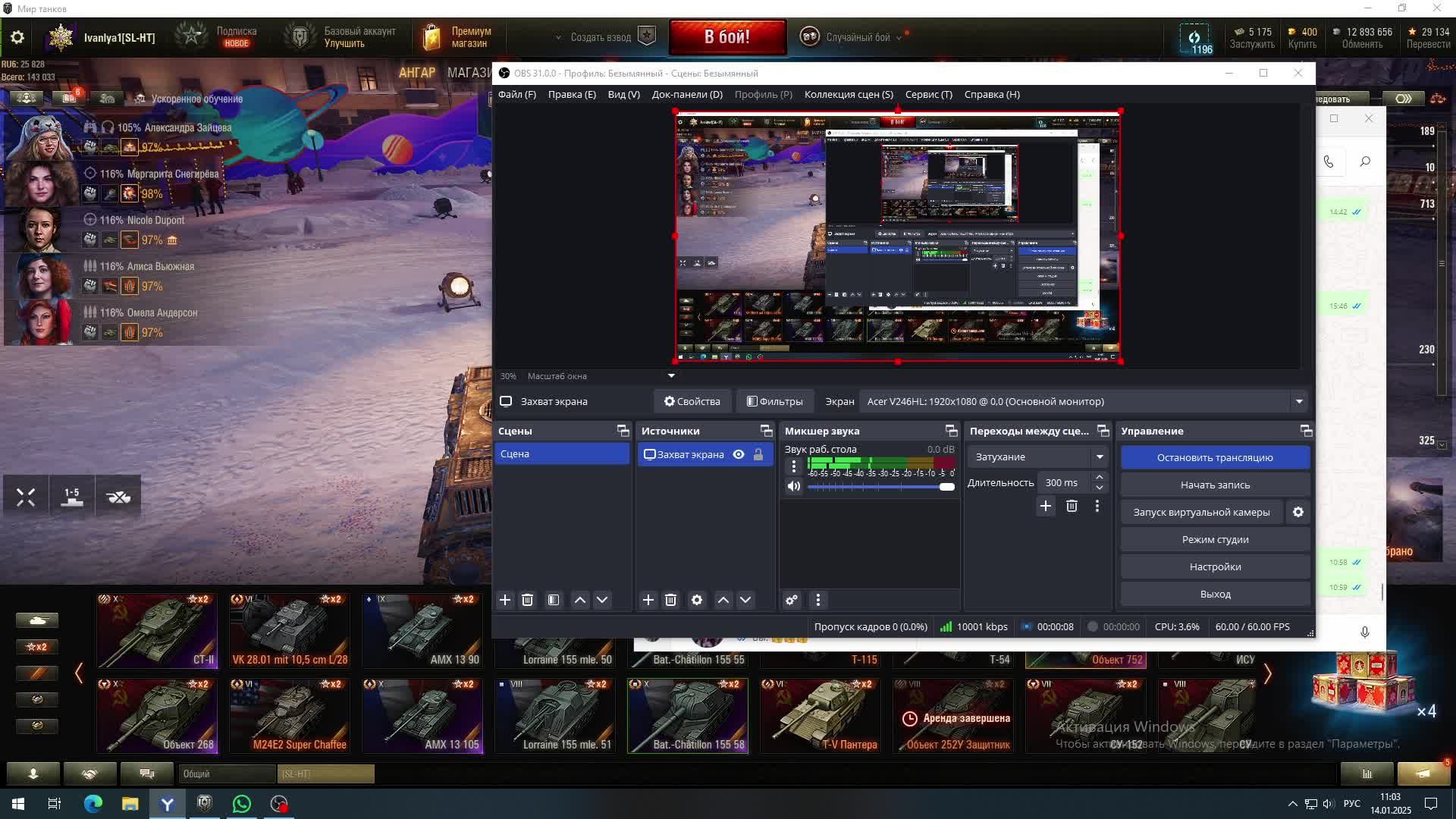Viewport: 1456px width, 819px height.
Task: Toggle lock on Захват экрана source
Action: [758, 454]
